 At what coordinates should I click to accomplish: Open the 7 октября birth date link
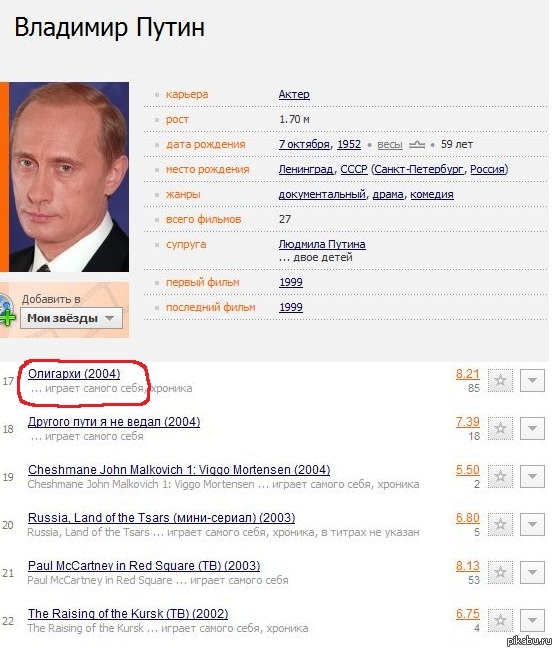coord(304,144)
